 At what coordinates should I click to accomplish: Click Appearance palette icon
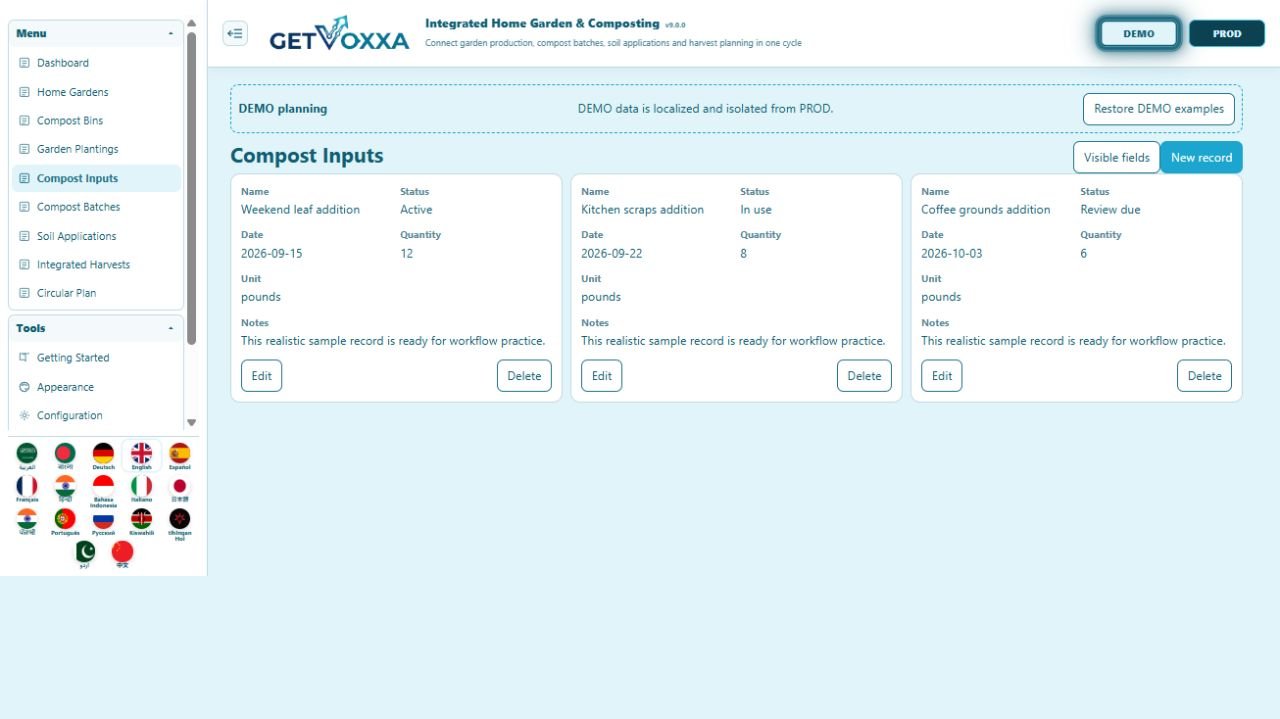tap(25, 387)
